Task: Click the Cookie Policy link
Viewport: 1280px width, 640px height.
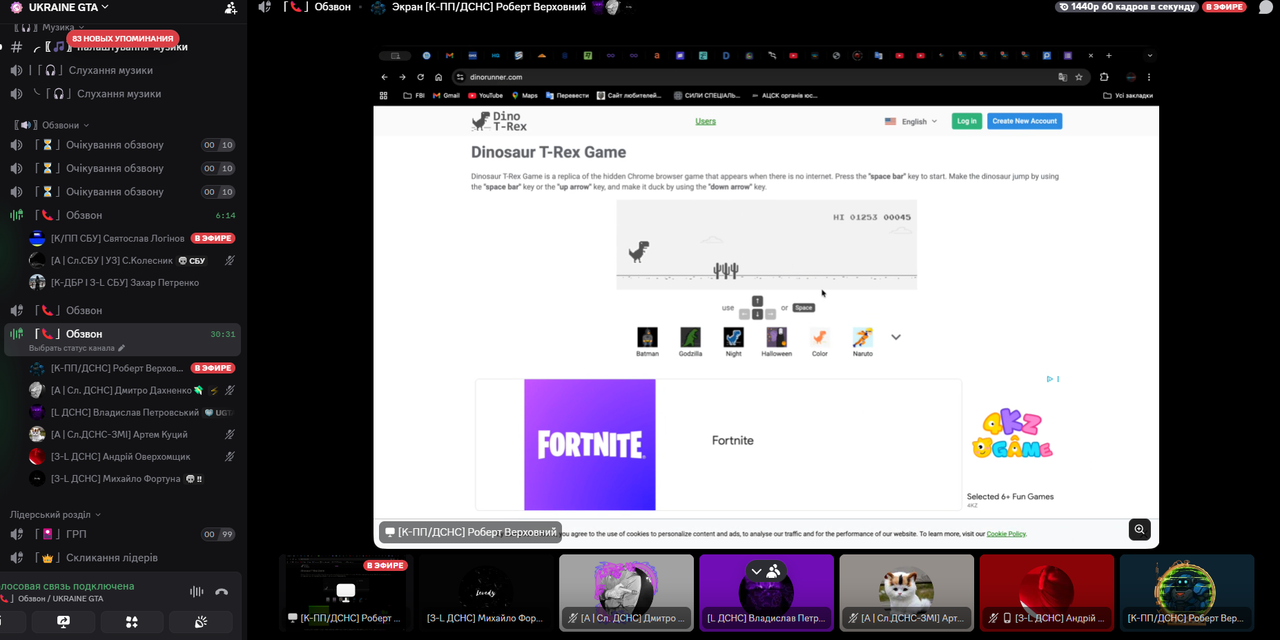Action: pos(1006,534)
